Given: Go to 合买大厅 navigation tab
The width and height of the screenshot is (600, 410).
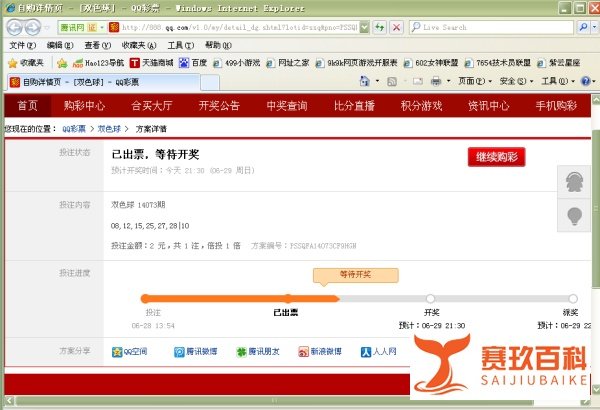Looking at the screenshot, I should [152, 106].
